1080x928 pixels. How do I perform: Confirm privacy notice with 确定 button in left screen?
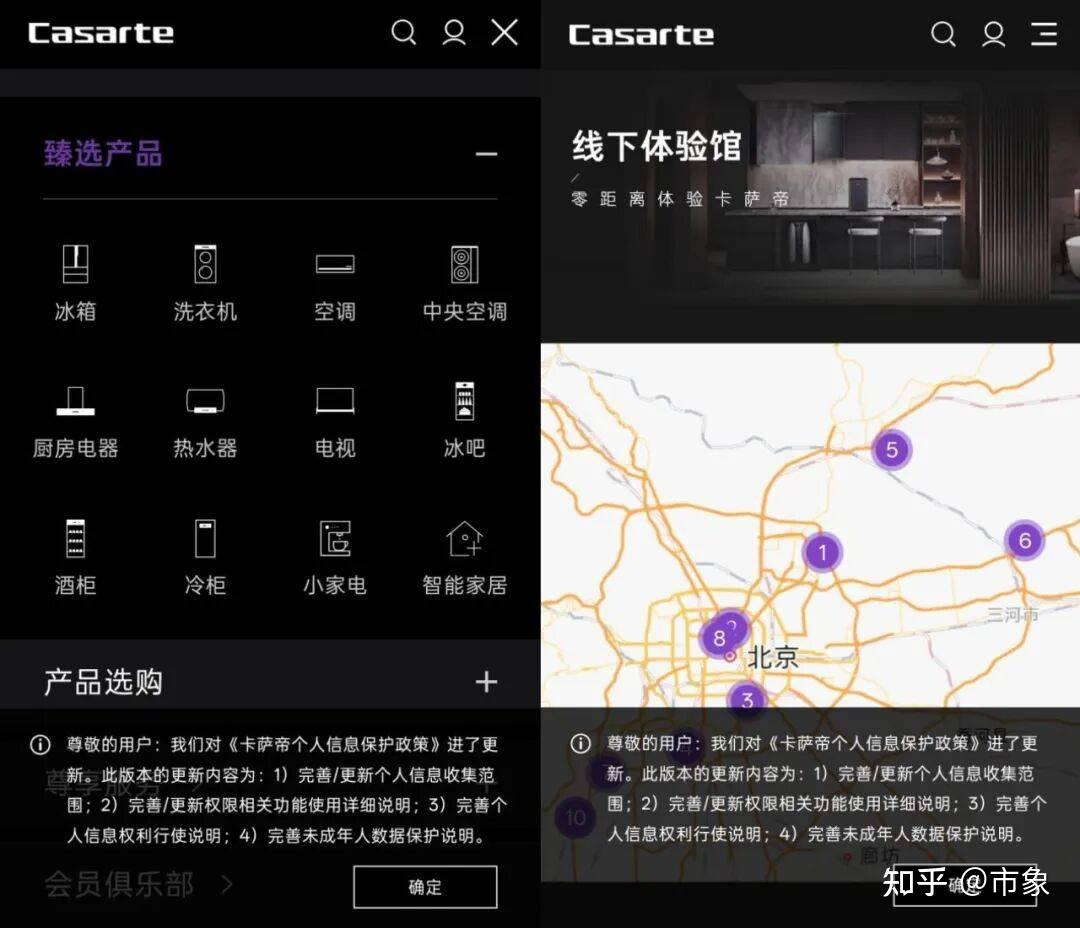point(425,887)
